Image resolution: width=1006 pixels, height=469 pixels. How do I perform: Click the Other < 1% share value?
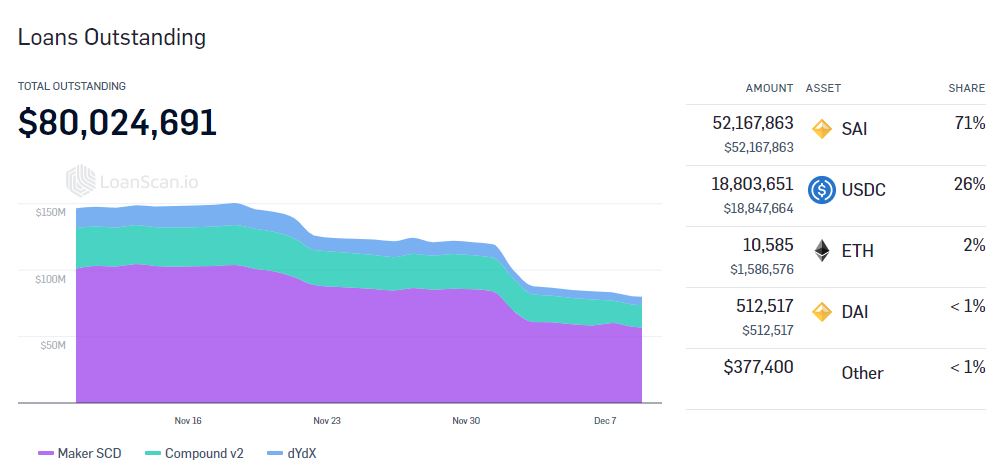click(968, 367)
